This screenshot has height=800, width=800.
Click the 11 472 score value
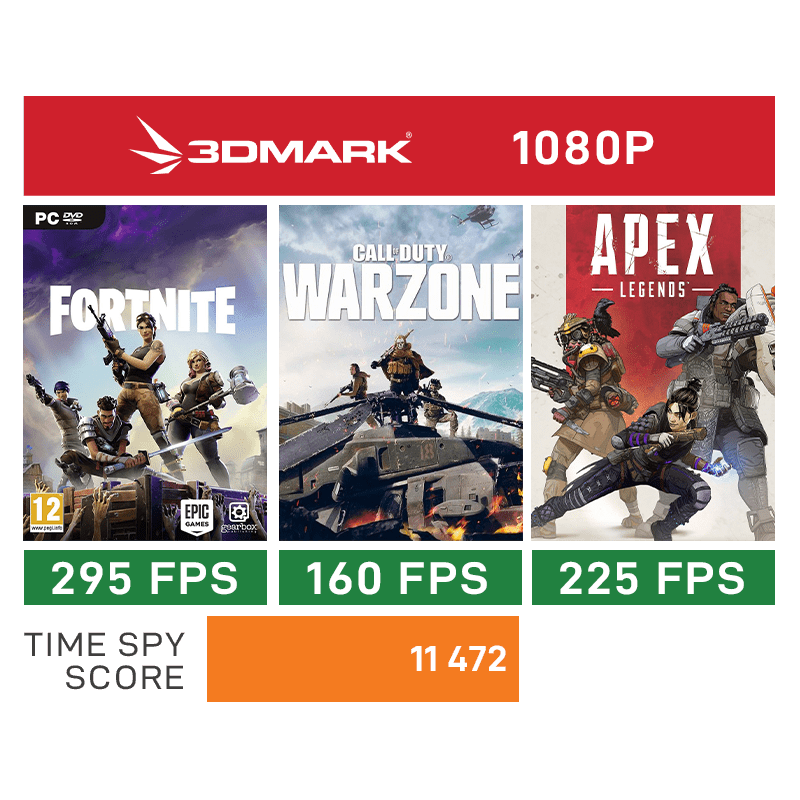[x=458, y=659]
